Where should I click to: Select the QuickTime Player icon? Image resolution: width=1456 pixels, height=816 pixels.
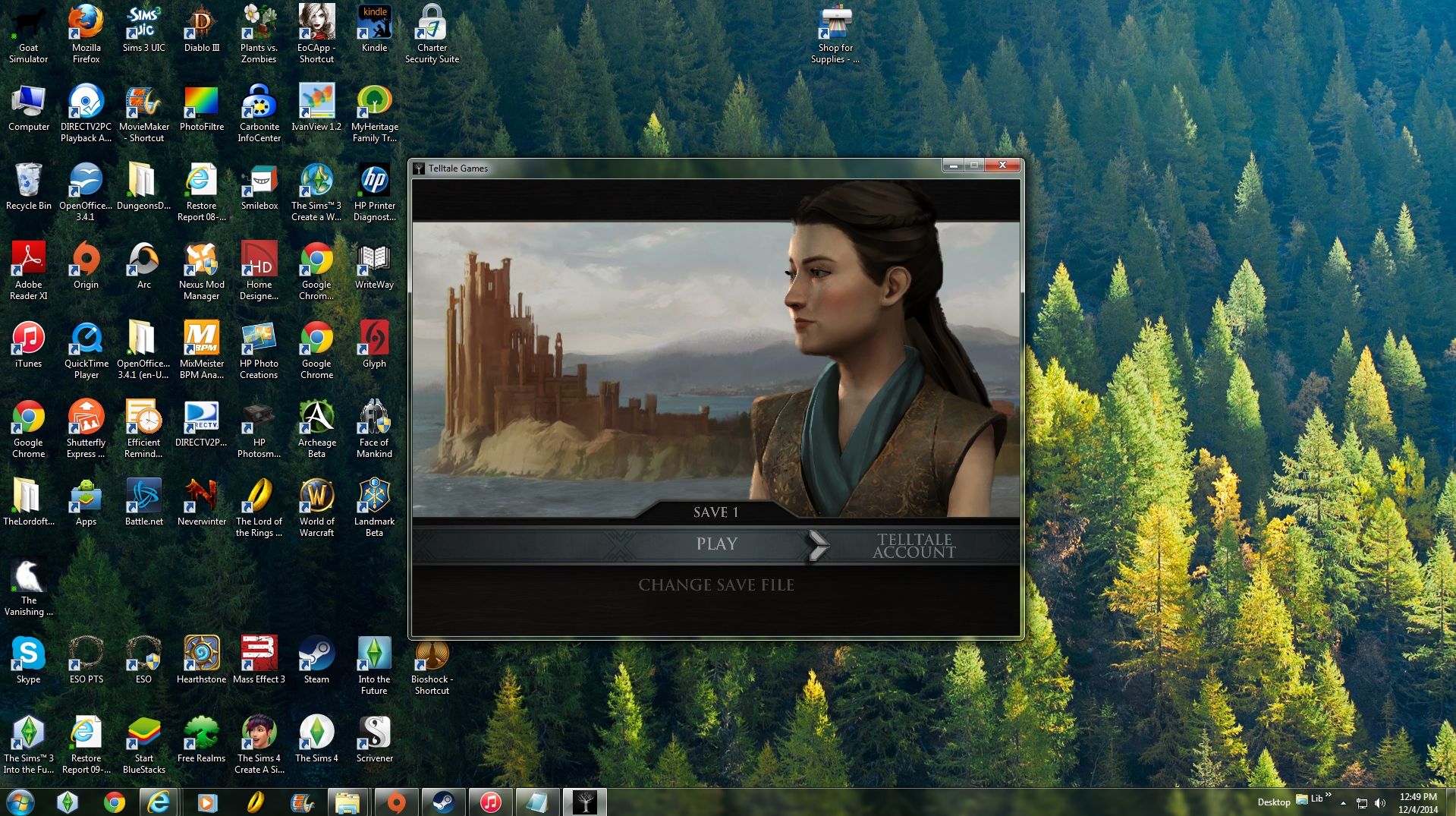86,350
